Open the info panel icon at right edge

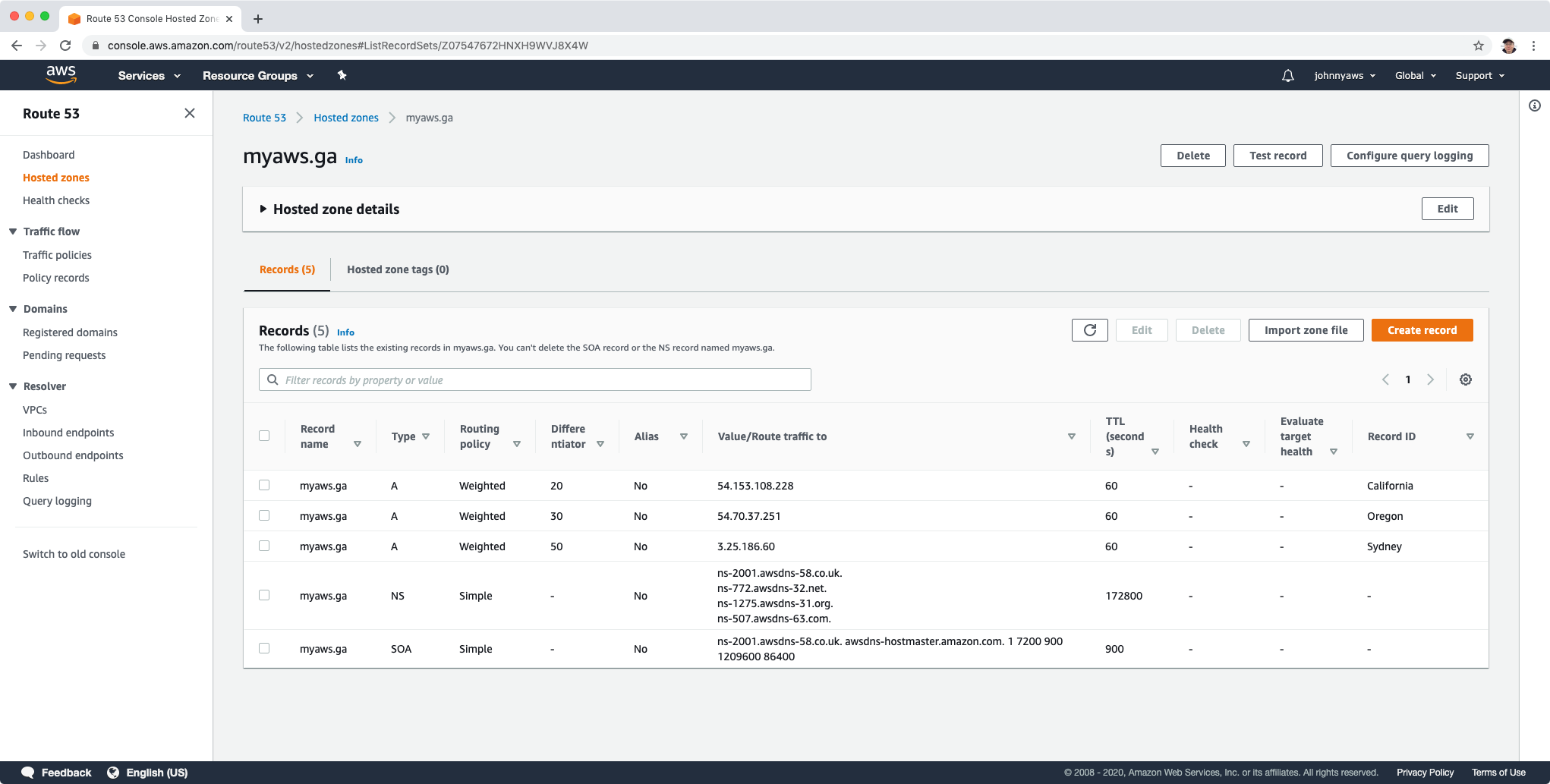pyautogui.click(x=1535, y=105)
